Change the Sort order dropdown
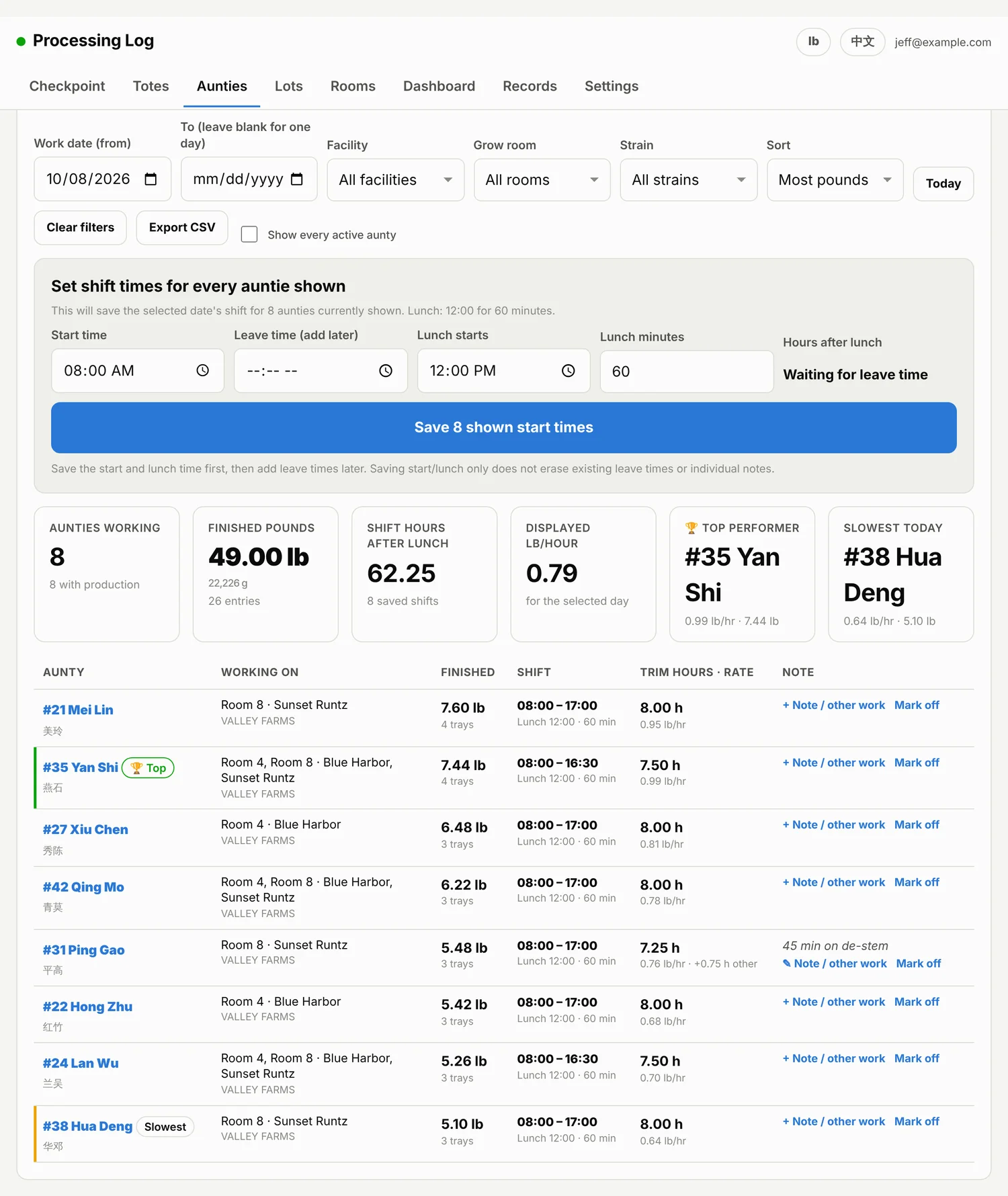The height and width of the screenshot is (1196, 1008). 835,180
